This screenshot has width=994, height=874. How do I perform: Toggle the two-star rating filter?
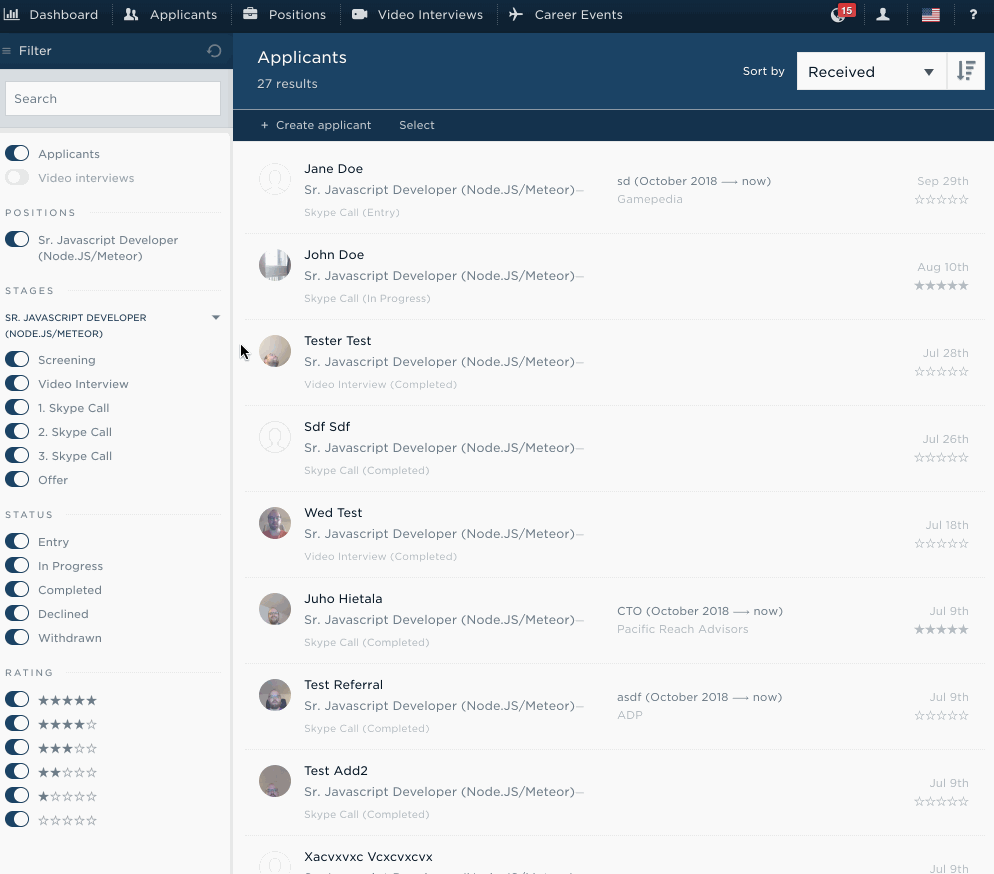click(x=17, y=771)
